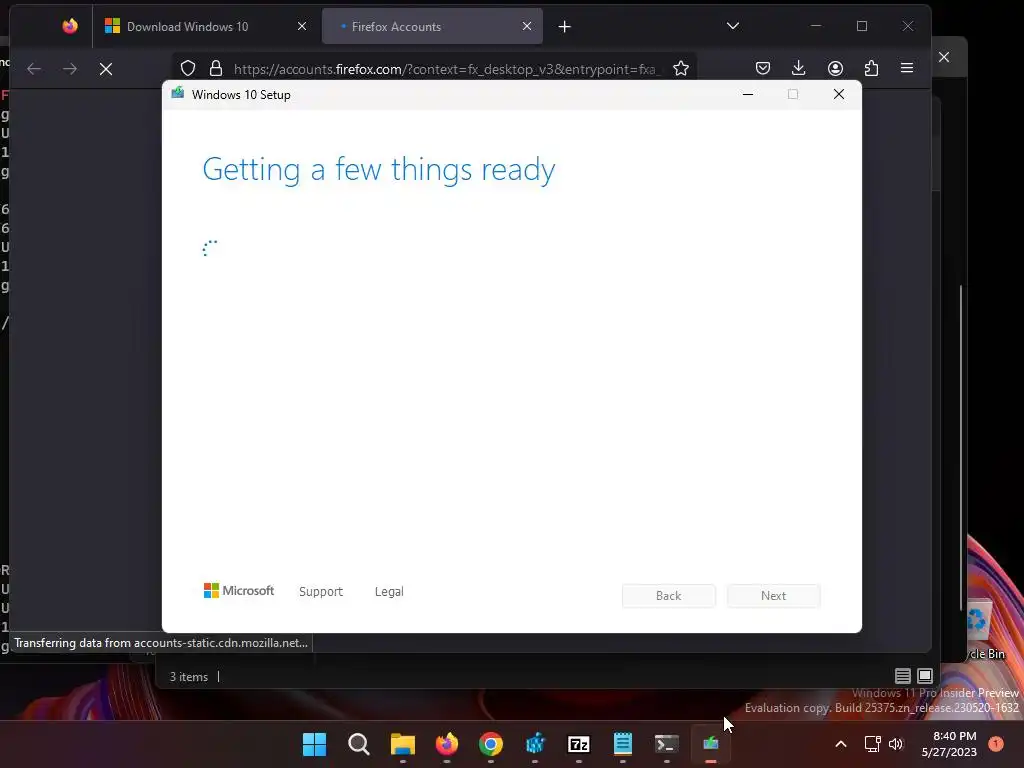Click the Windows 10 Setup title icon
This screenshot has width=1024, height=768.
pos(178,93)
